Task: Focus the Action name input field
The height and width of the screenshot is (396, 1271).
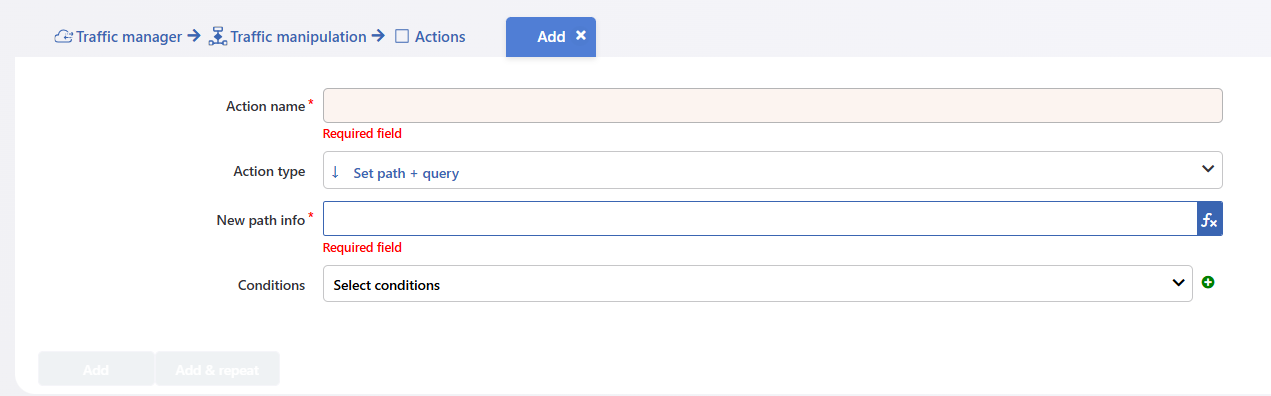Action: click(x=772, y=106)
